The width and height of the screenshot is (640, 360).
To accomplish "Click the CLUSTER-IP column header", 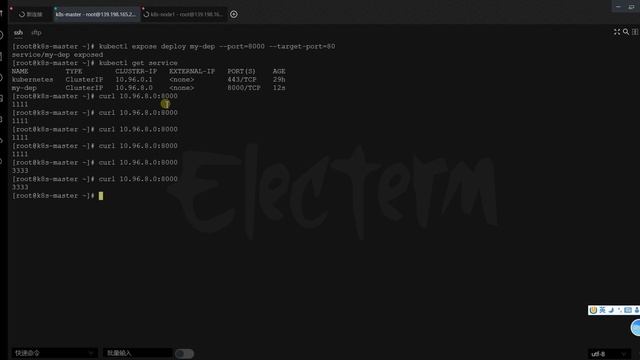I will click(136, 71).
